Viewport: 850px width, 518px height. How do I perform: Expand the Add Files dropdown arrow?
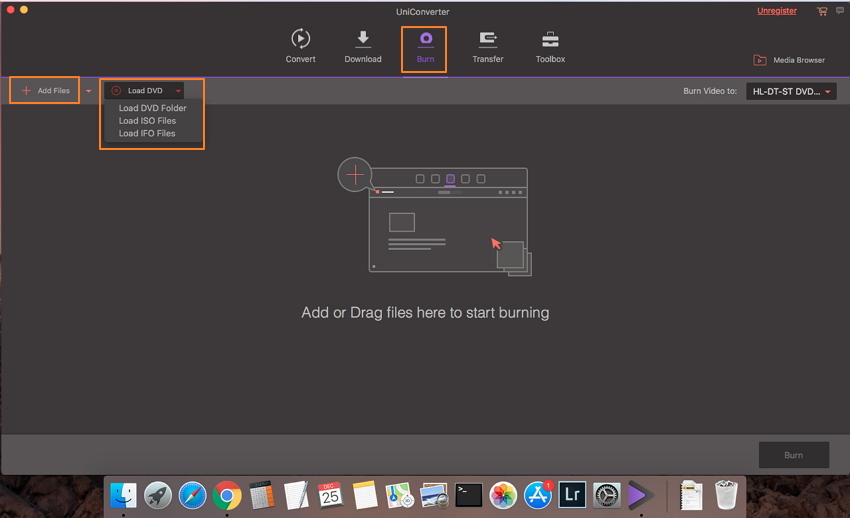[x=88, y=91]
